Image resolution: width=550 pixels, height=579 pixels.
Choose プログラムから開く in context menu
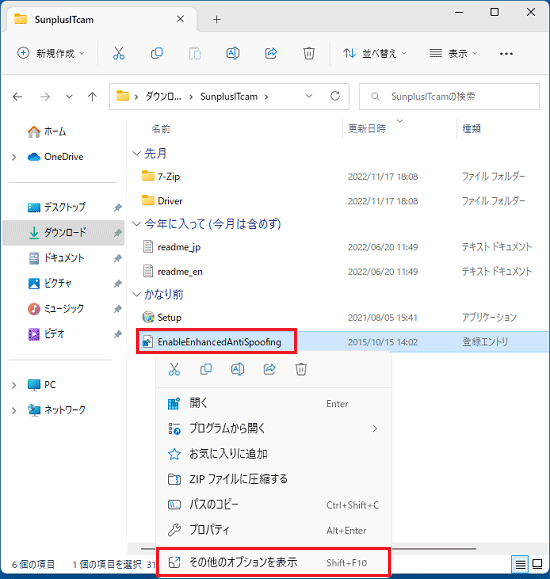[273, 428]
